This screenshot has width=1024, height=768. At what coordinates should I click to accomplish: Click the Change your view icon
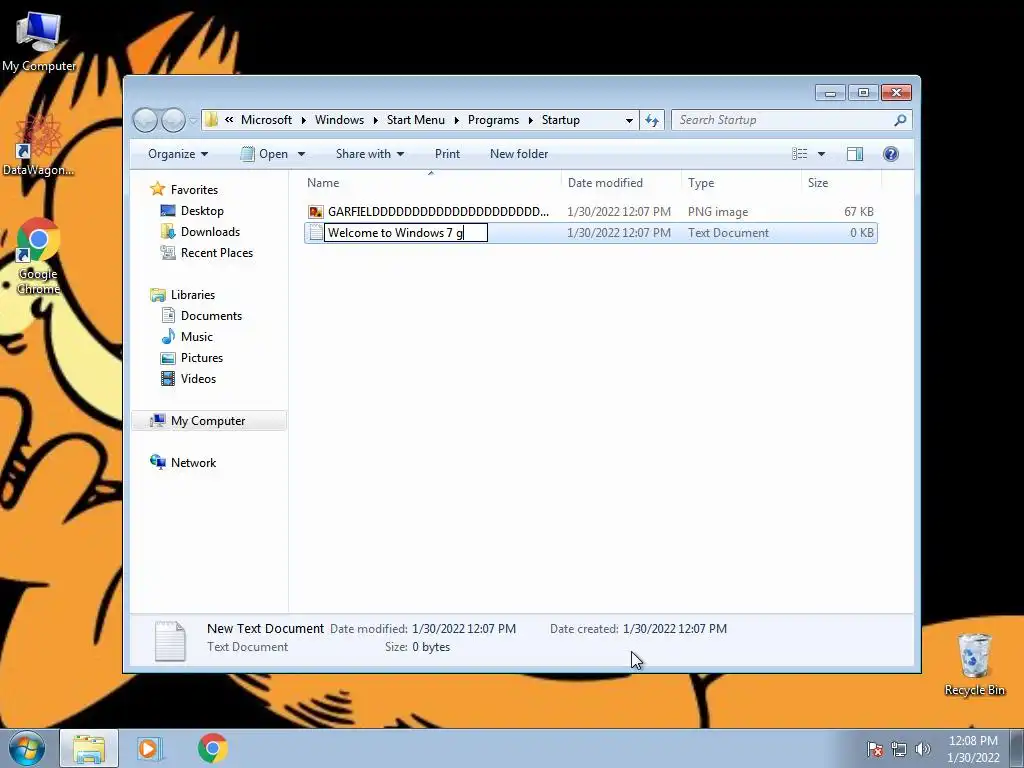click(x=800, y=153)
